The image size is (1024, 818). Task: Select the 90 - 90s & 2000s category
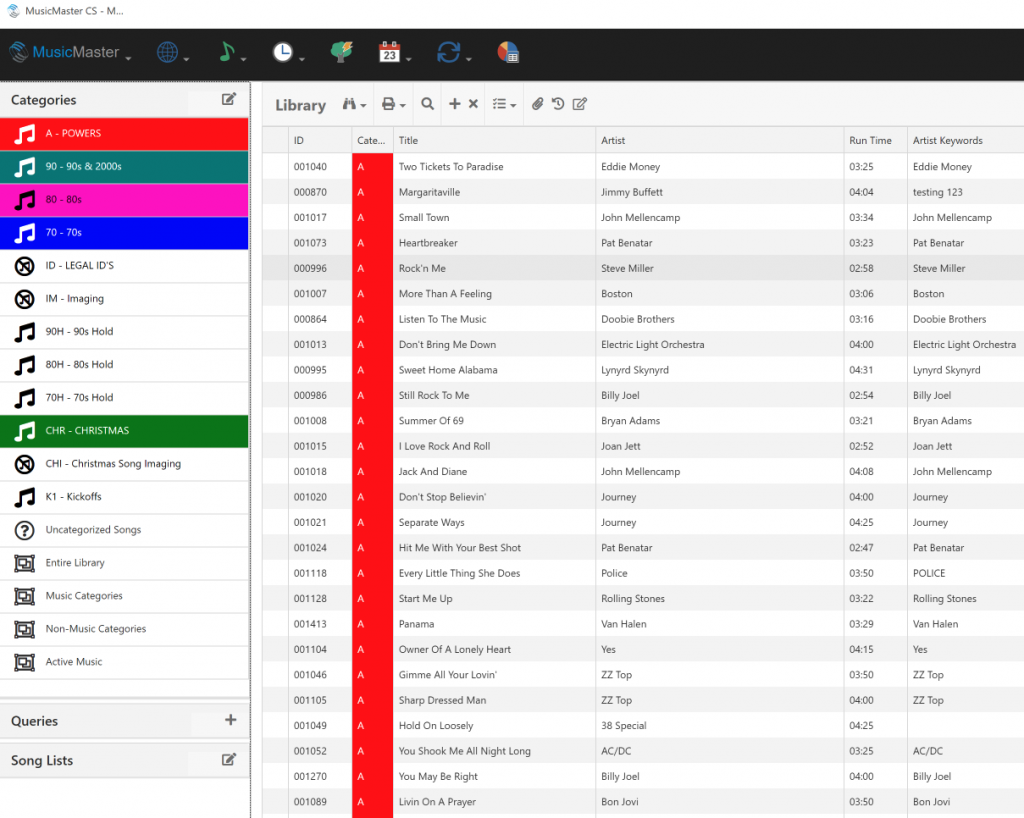(124, 167)
